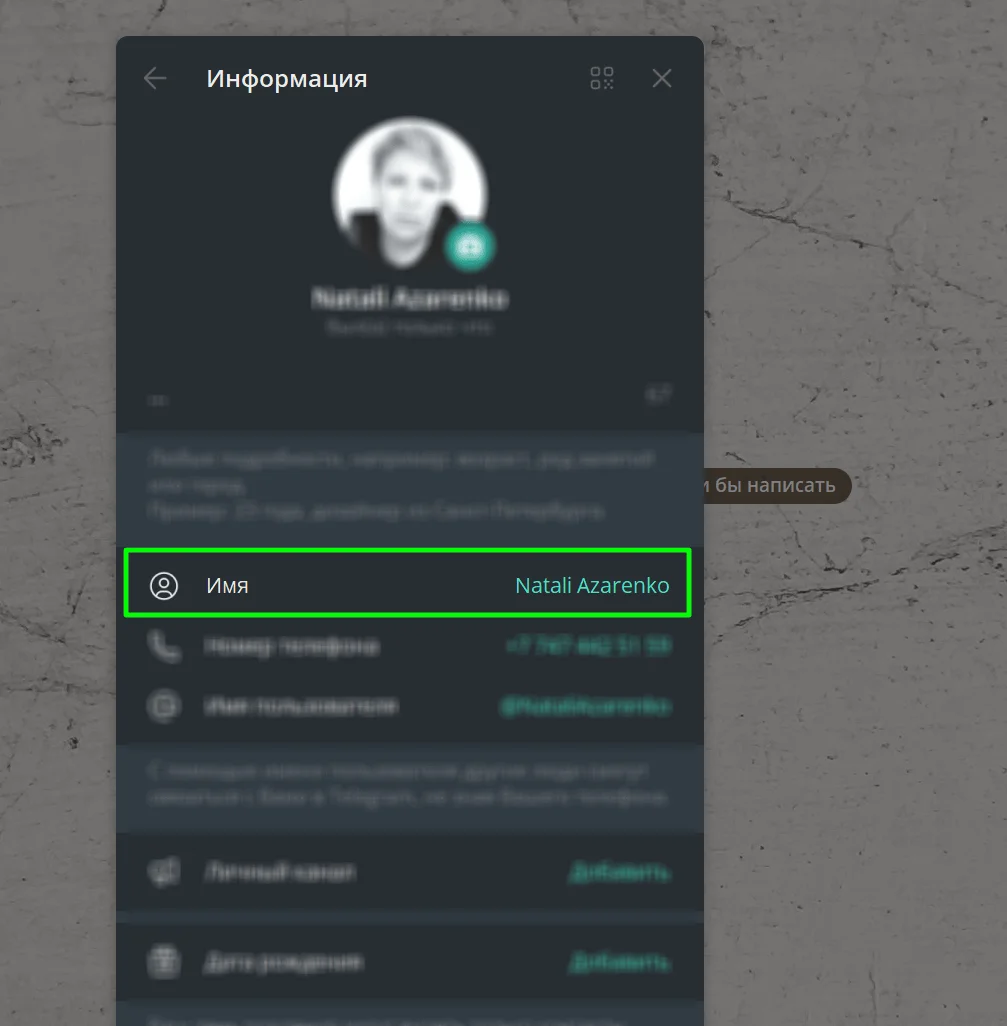The height and width of the screenshot is (1026, 1007).
Task: Click the blurred phone number value
Action: coord(589,646)
